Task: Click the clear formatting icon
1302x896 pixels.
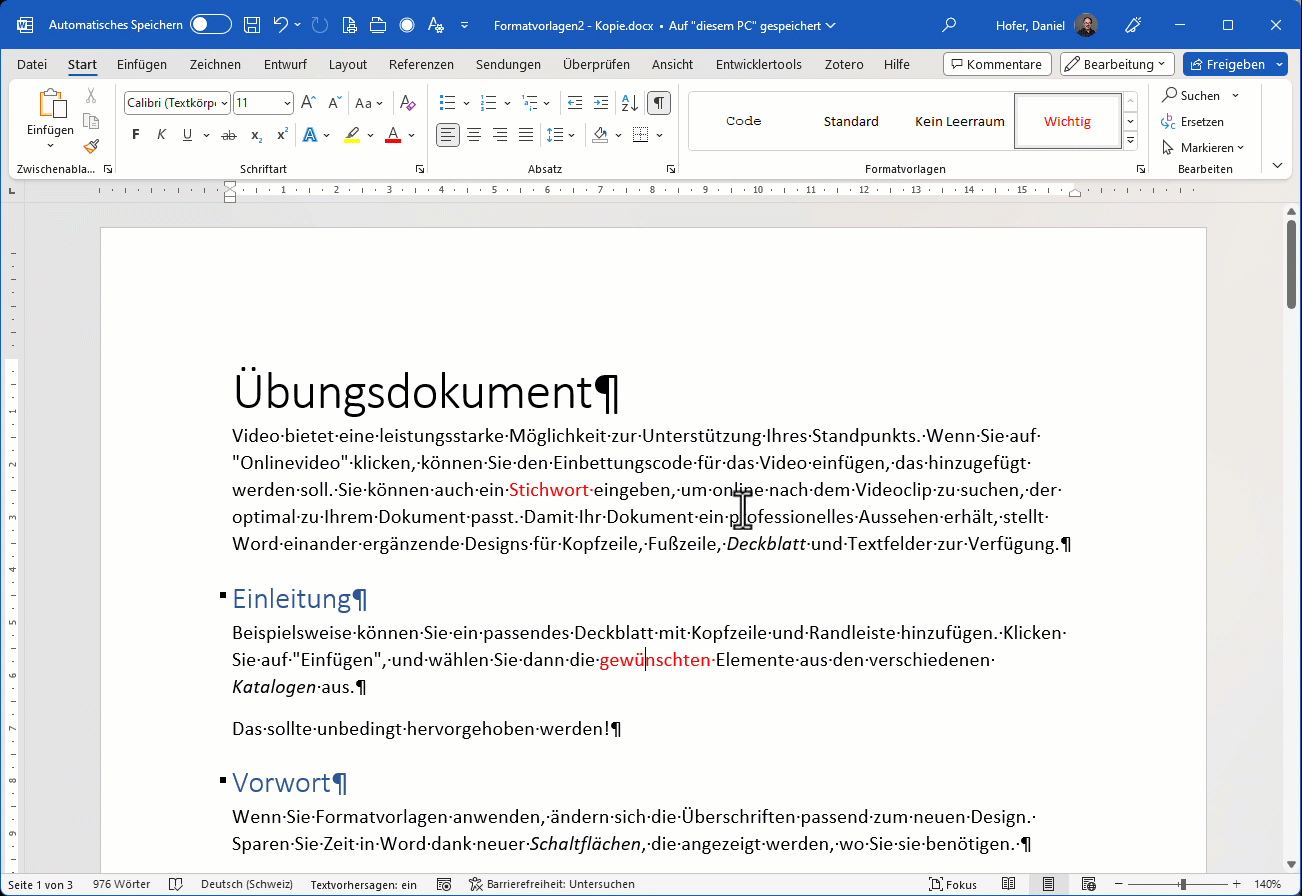Action: [x=407, y=102]
